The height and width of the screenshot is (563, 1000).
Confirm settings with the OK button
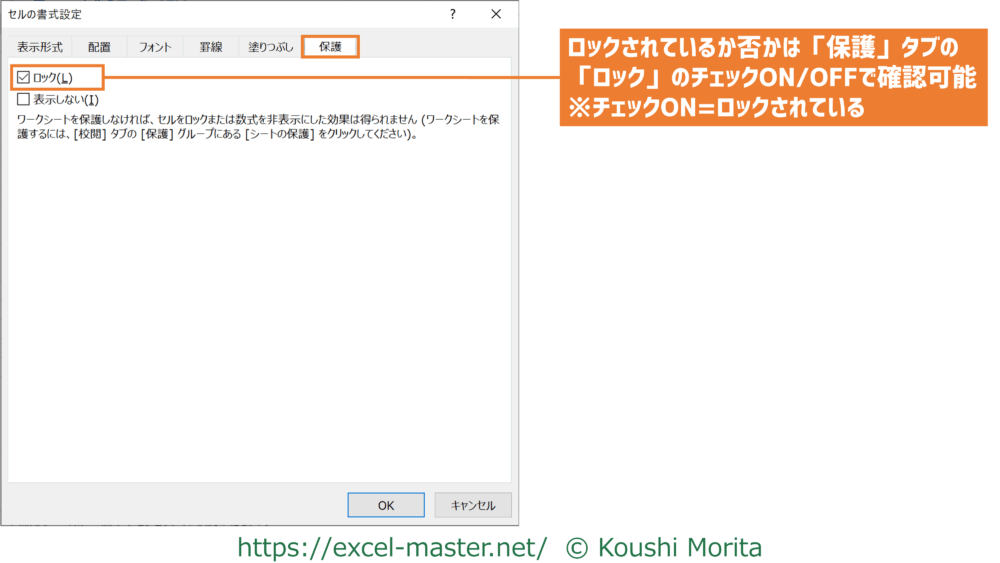click(x=386, y=505)
